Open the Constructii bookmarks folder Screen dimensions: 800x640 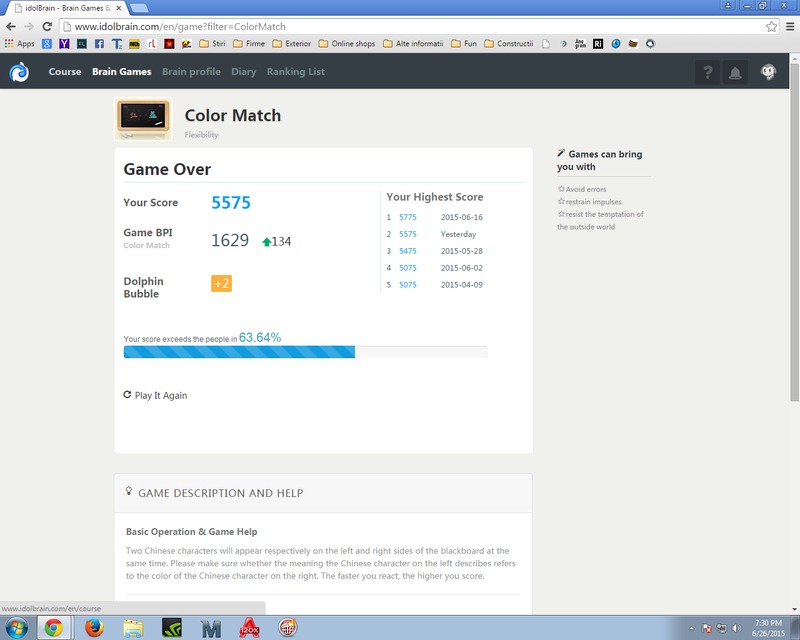point(509,44)
